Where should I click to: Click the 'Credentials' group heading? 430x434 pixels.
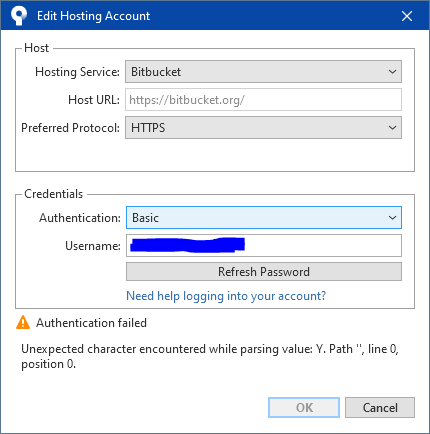coord(53,194)
